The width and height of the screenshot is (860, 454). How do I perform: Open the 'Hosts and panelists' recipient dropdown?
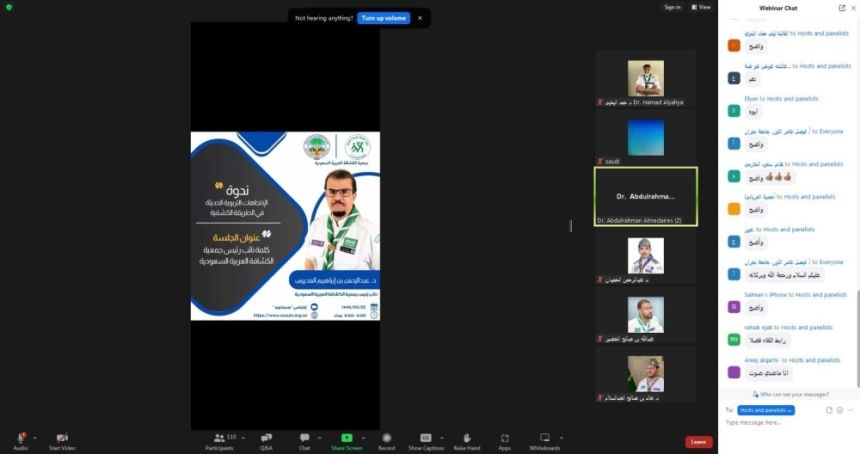[x=766, y=410]
